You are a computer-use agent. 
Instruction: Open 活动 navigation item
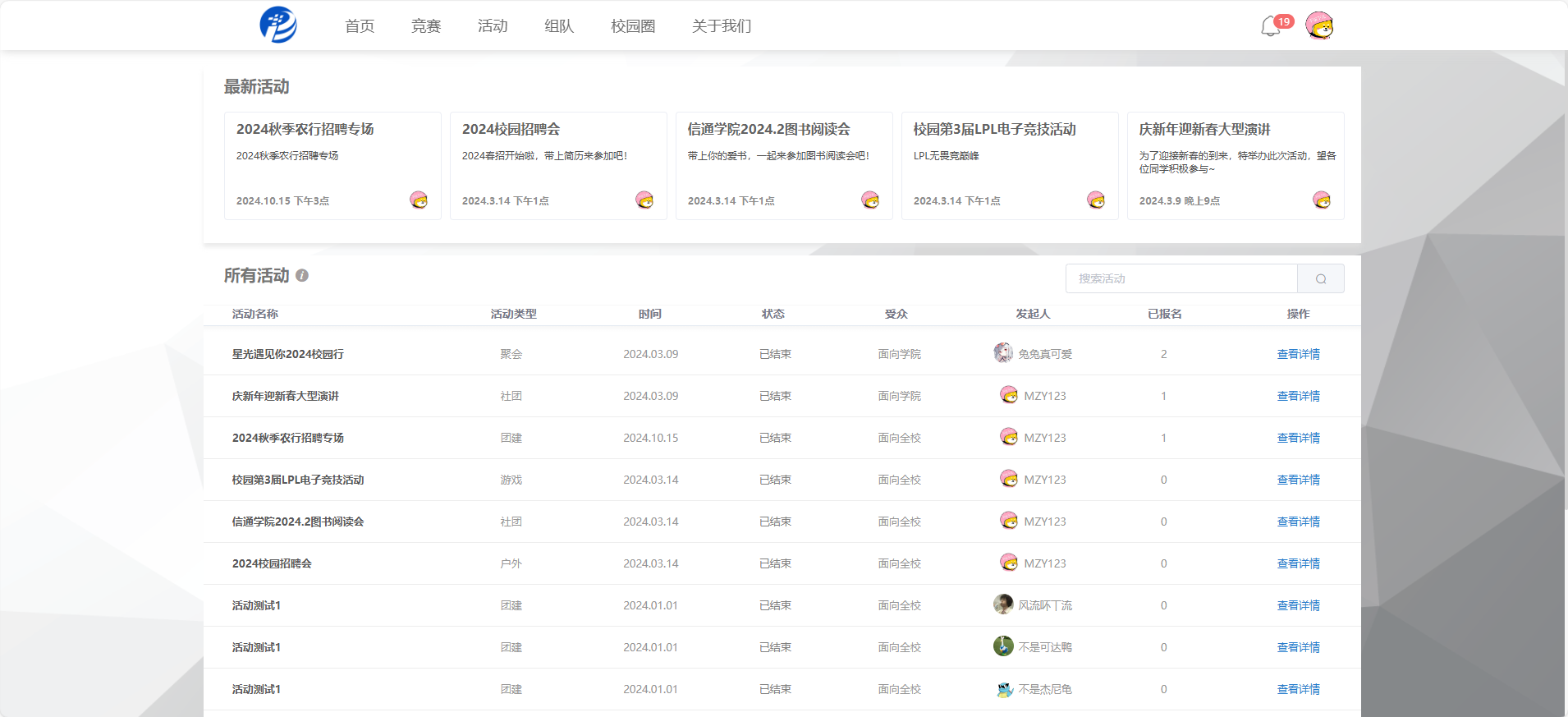pos(493,26)
